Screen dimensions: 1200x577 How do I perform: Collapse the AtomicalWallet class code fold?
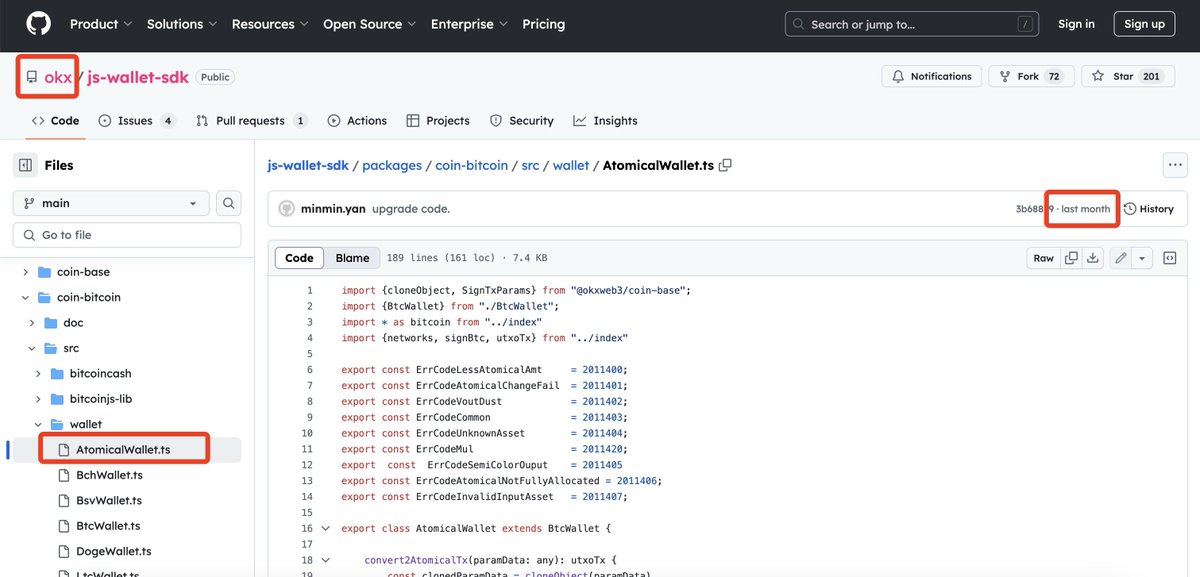tap(325, 529)
